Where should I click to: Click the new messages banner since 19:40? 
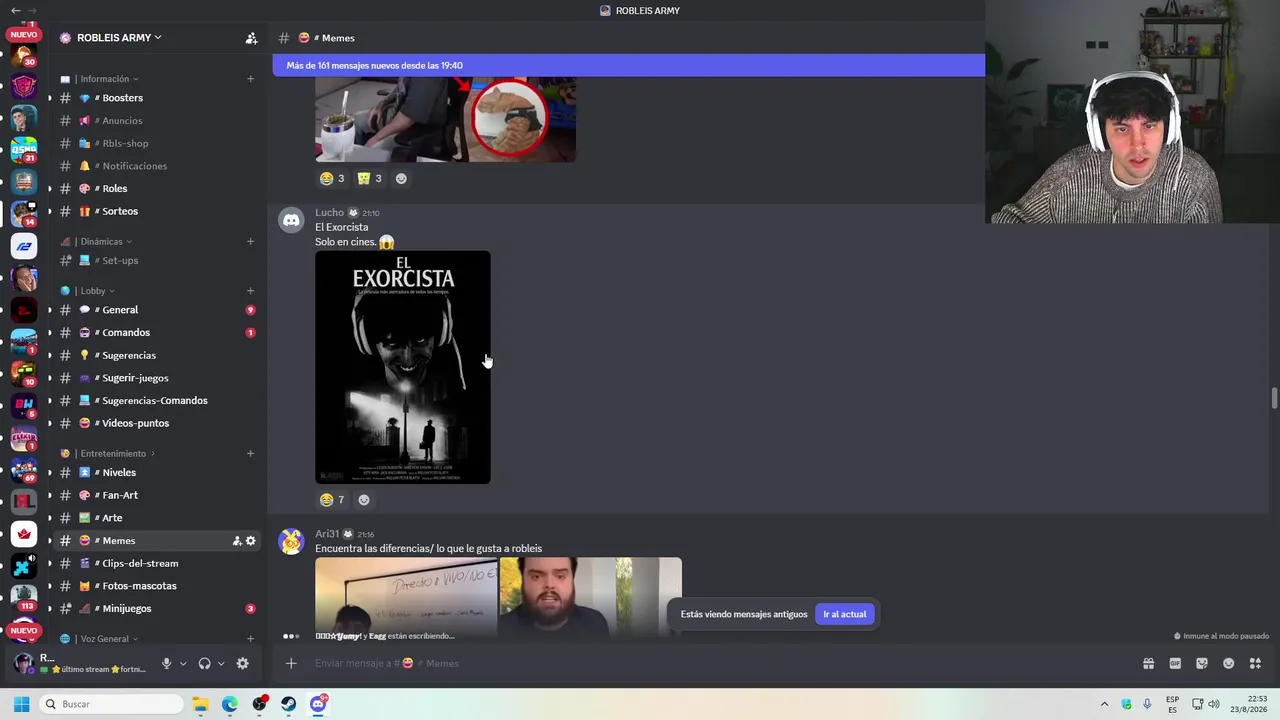628,66
